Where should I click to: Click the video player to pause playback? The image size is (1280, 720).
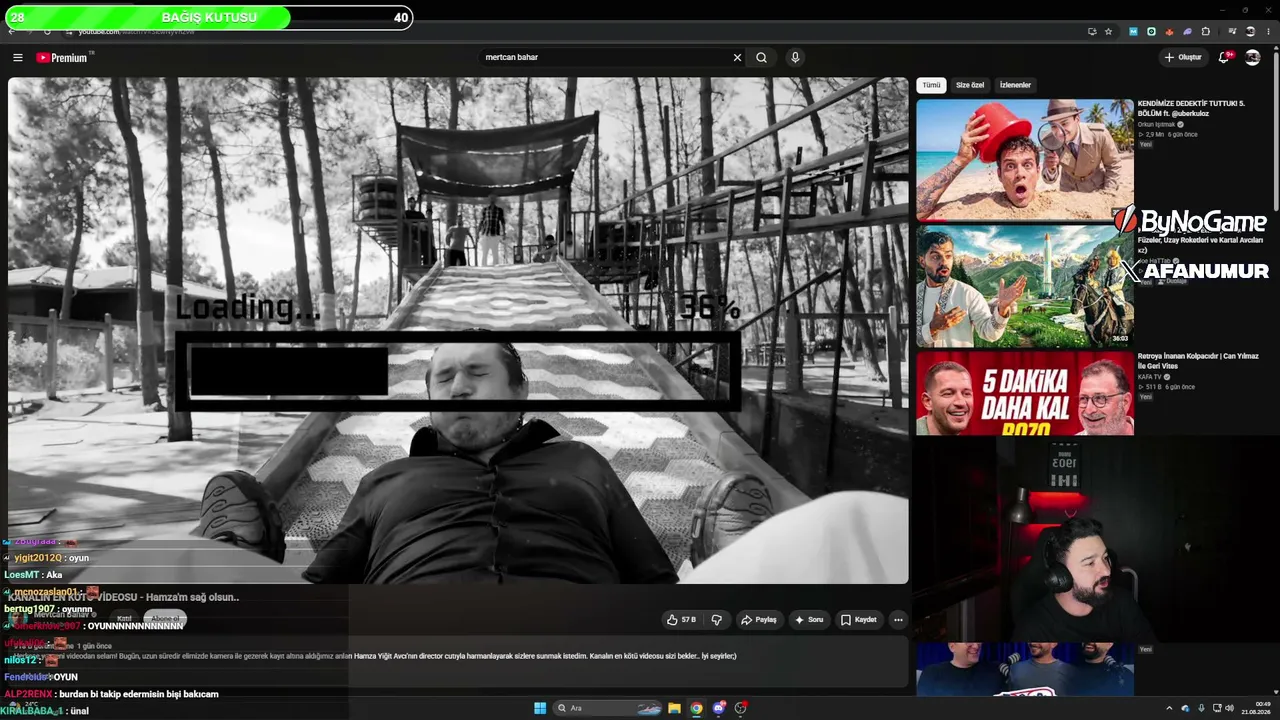458,330
